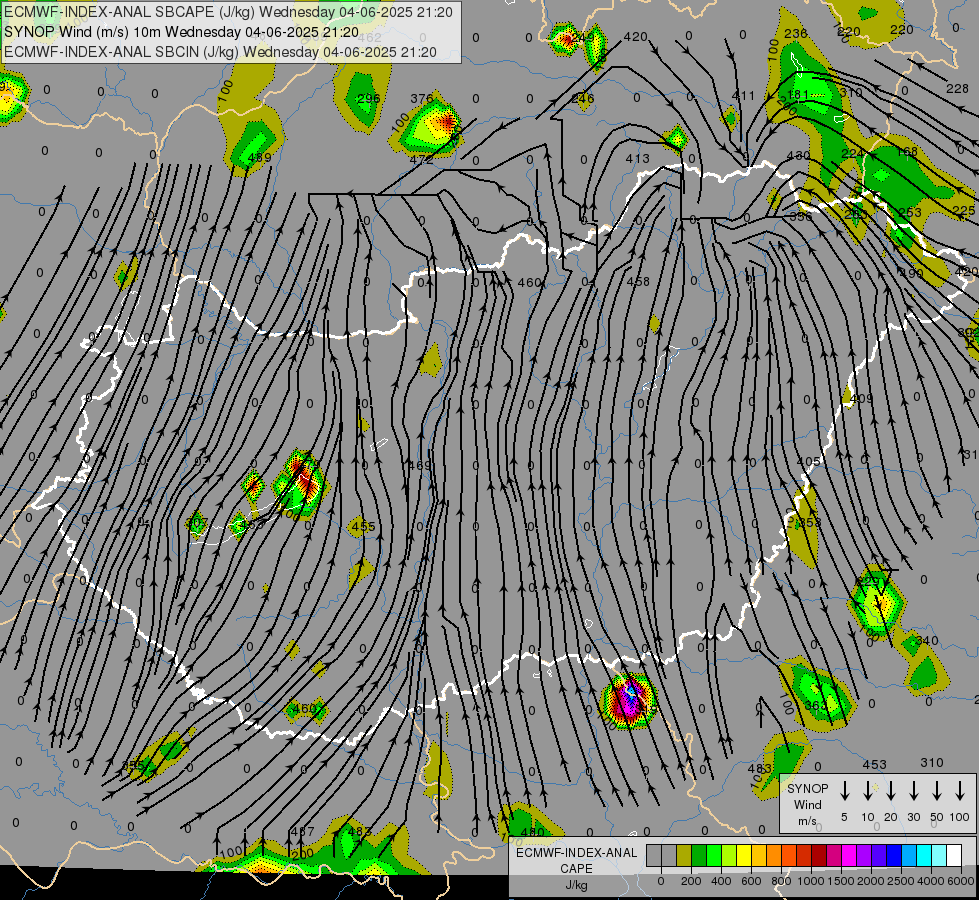Click the map value 376

[x=422, y=99]
